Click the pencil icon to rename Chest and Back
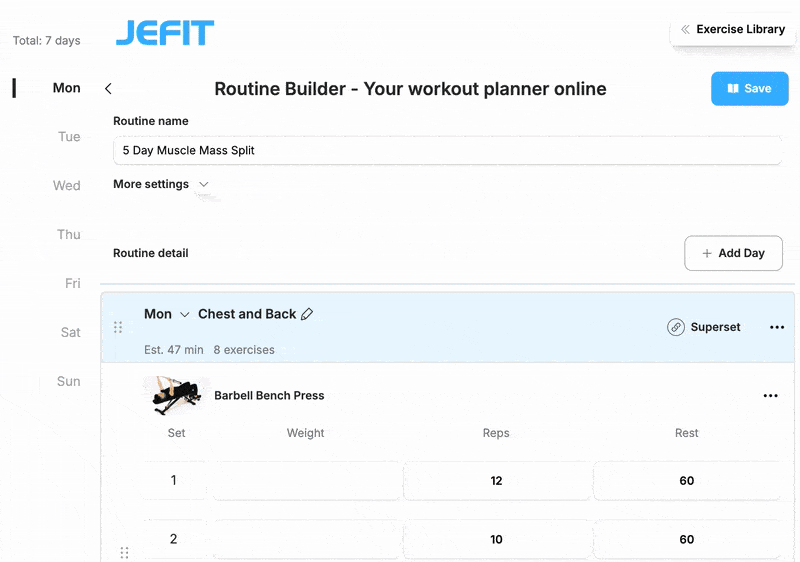 tap(307, 314)
